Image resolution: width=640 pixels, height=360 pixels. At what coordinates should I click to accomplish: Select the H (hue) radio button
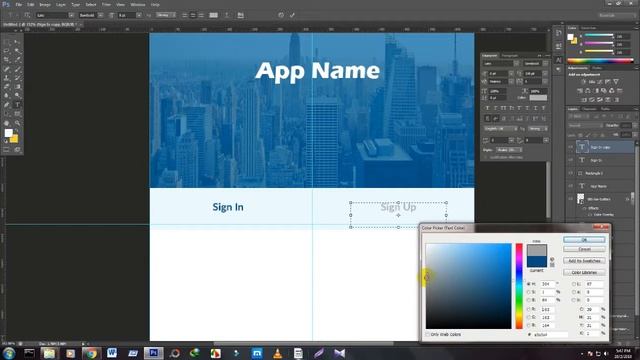(529, 284)
